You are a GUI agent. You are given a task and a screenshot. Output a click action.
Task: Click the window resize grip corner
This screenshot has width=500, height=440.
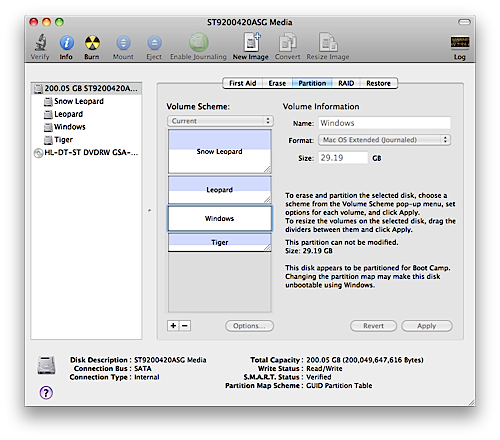click(471, 402)
